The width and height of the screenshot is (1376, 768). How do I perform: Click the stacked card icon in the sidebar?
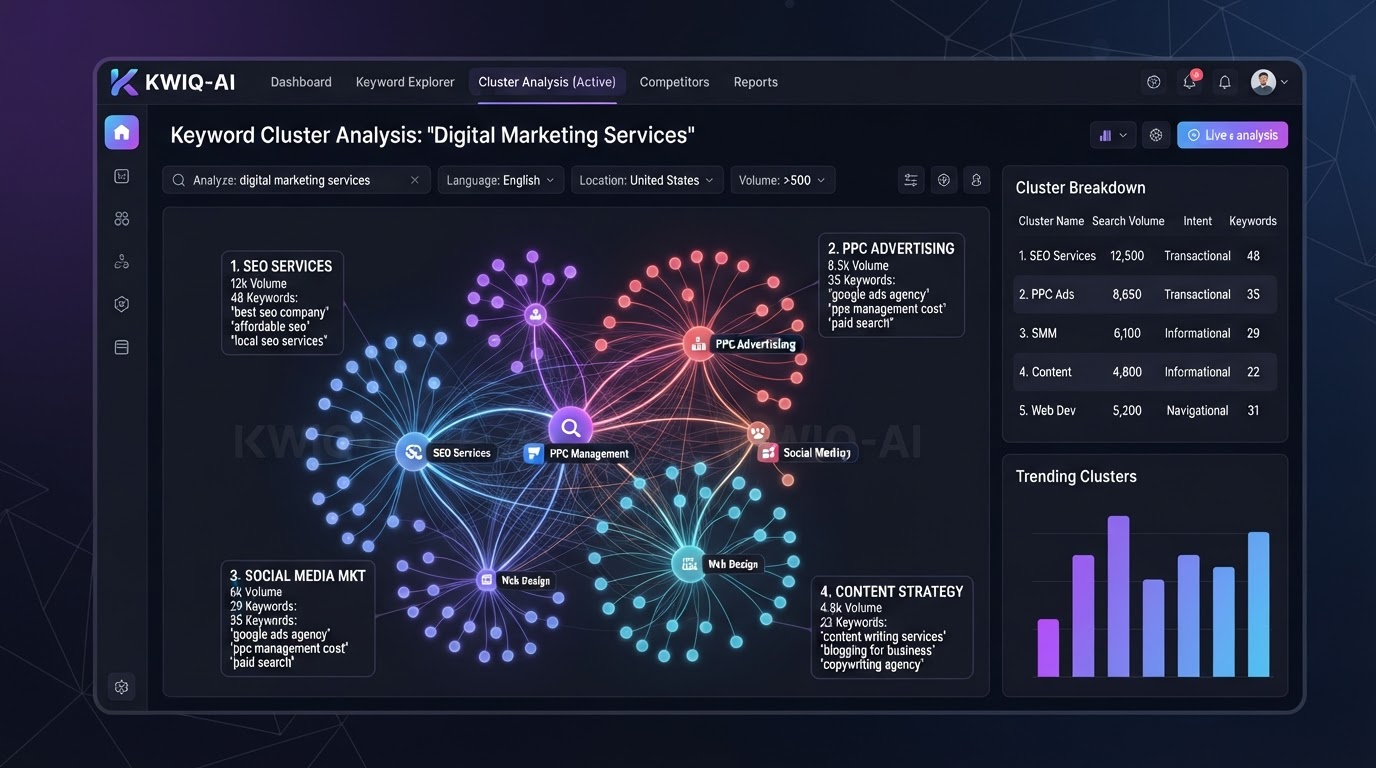click(x=122, y=347)
